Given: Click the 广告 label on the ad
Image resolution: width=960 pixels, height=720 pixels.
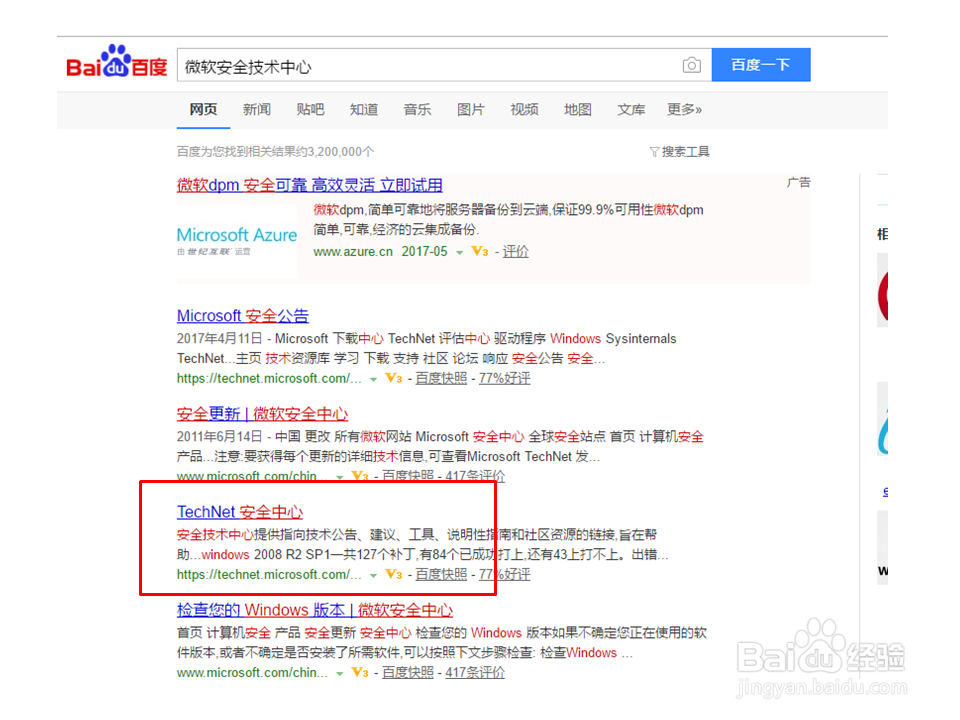Looking at the screenshot, I should [x=798, y=182].
